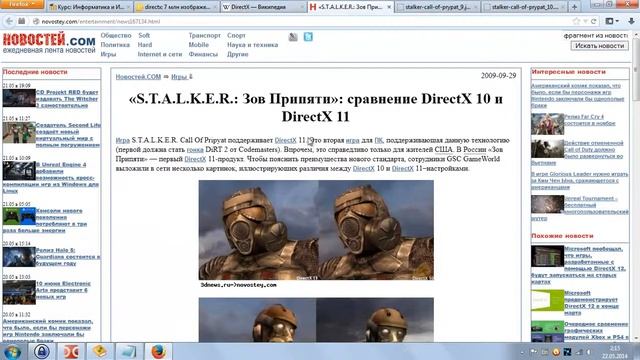Open the Internet и сети section
This screenshot has height=360, width=640.
pyautogui.click(x=160, y=54)
